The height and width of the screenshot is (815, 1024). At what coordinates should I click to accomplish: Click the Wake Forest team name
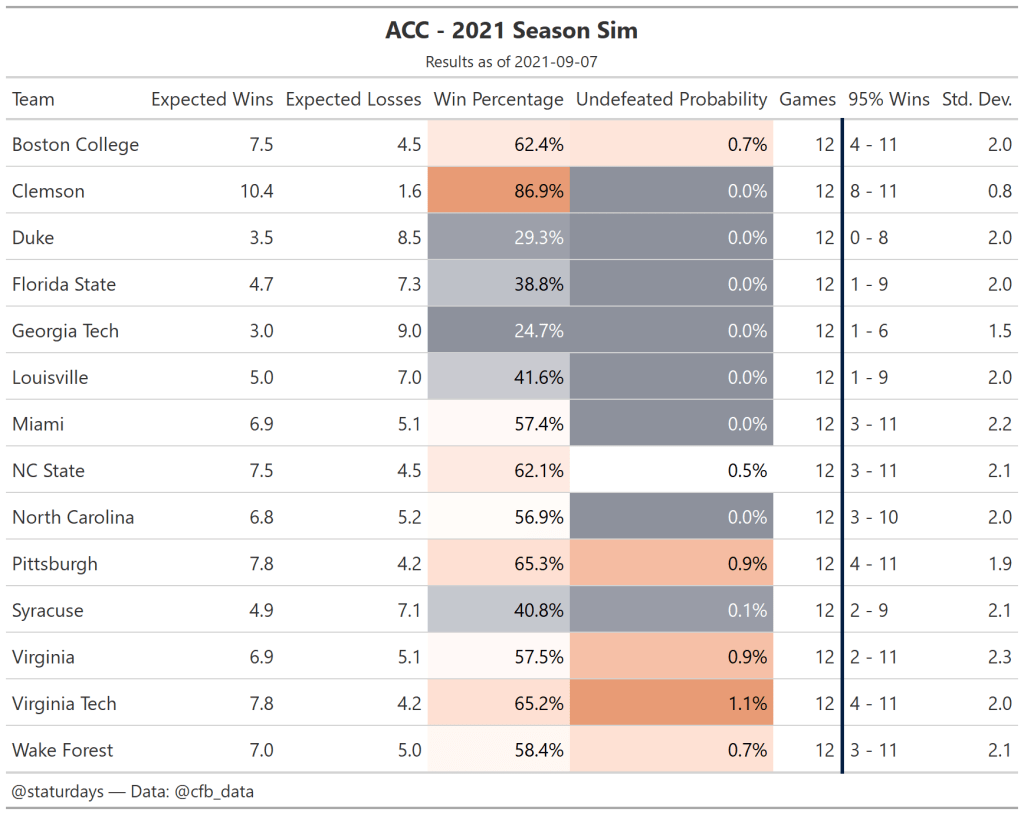click(x=62, y=750)
